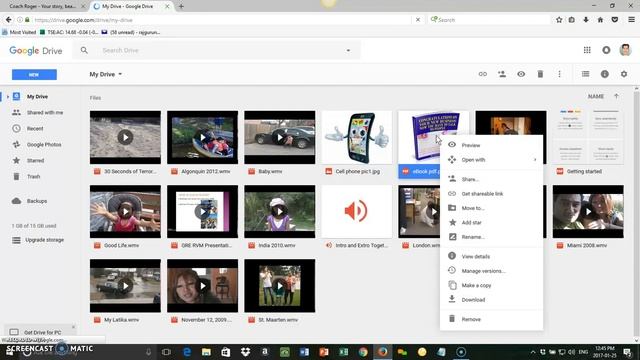Expand search options dropdown arrow

[x=348, y=51]
